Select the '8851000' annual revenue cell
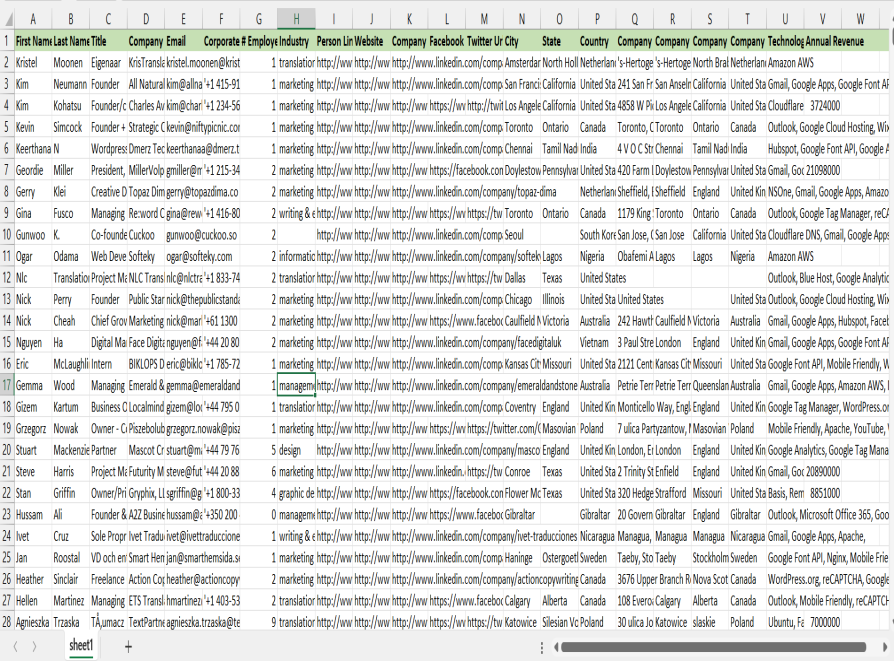 pos(823,493)
